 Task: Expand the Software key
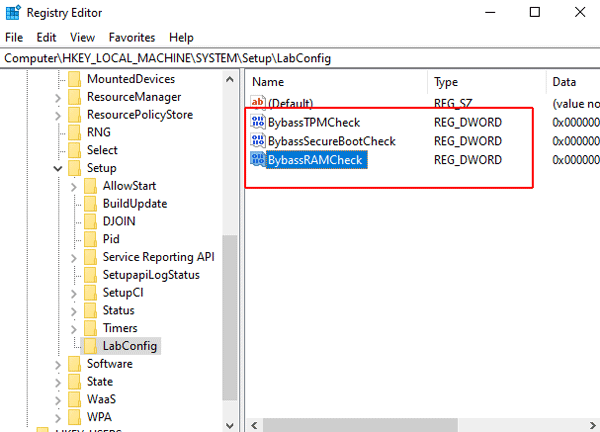58,365
